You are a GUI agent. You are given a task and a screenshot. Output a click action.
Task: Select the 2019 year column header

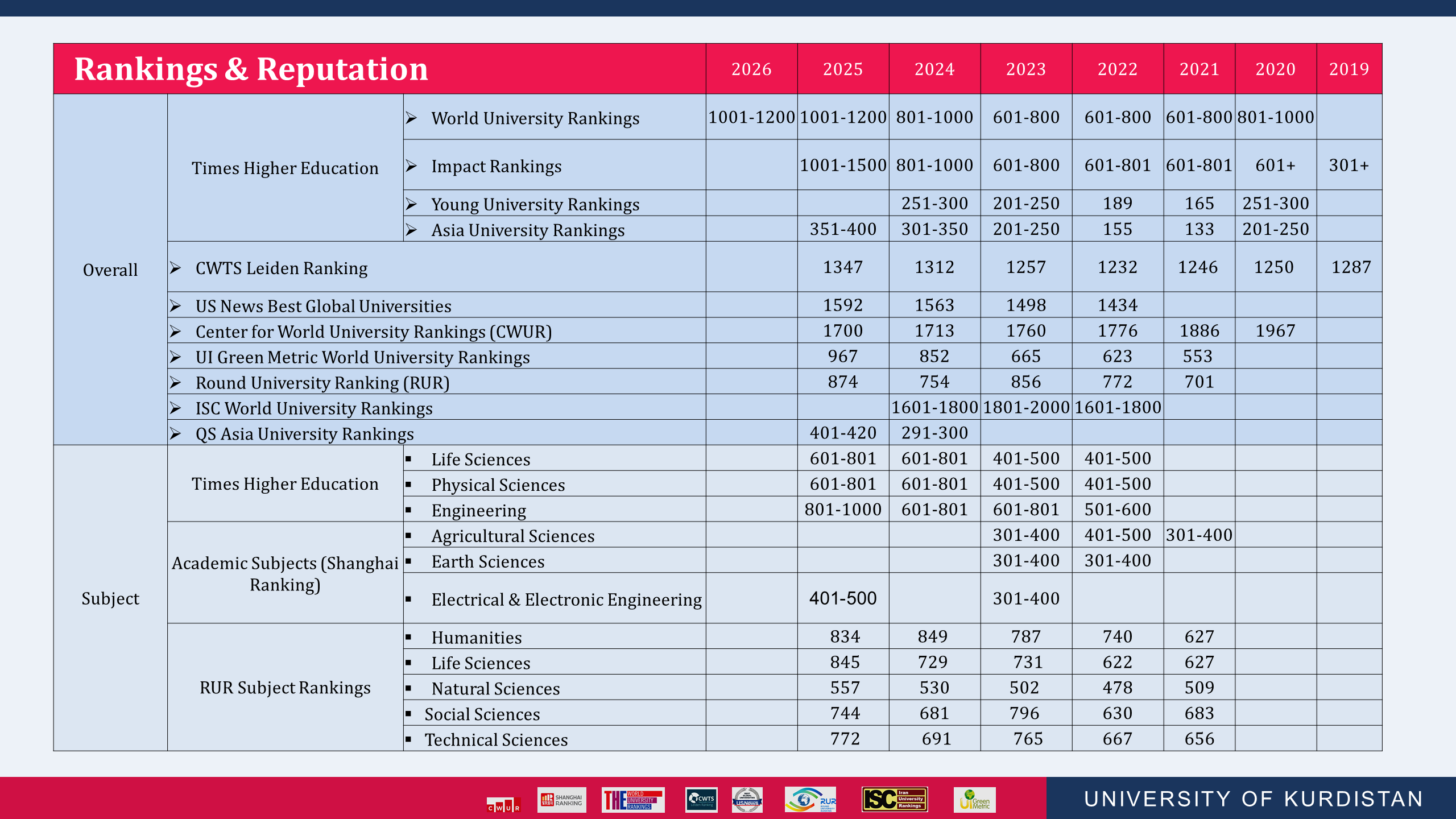(x=1349, y=69)
